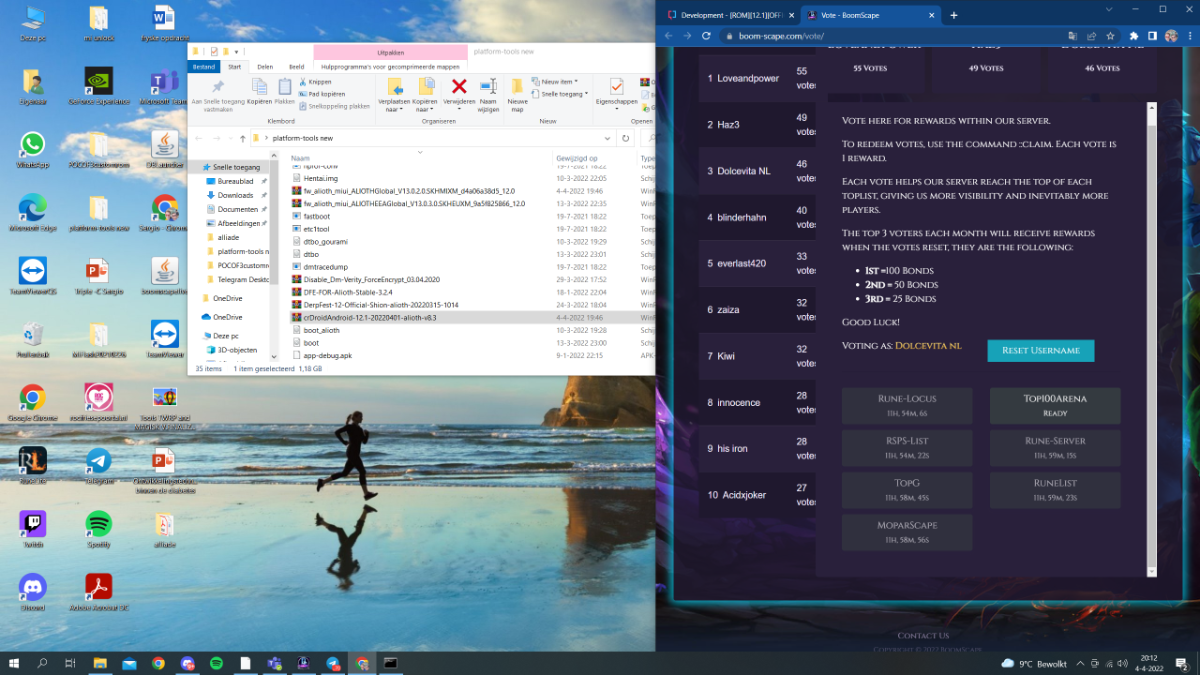The width and height of the screenshot is (1200, 675).
Task: Select the Google Chrome desktop shortcut
Action: (x=32, y=403)
